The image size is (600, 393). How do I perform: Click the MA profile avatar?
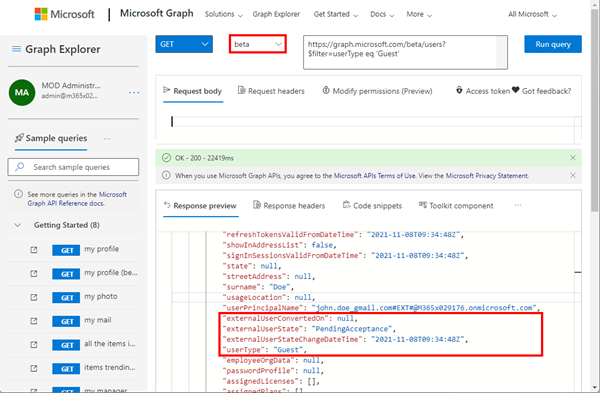point(22,92)
